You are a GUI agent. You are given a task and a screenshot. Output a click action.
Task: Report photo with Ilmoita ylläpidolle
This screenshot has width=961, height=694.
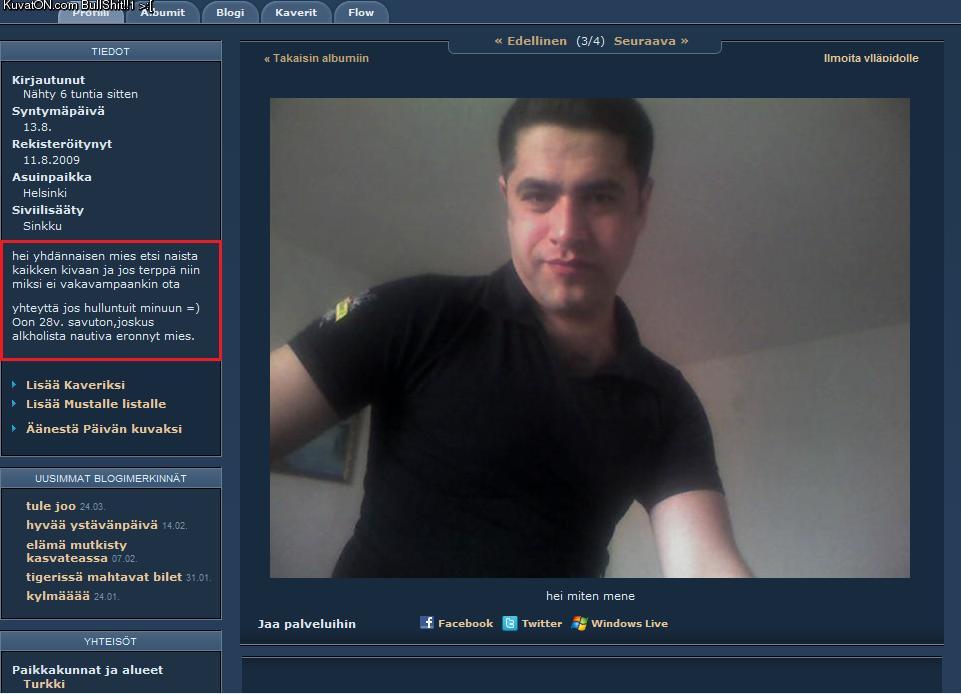[871, 58]
